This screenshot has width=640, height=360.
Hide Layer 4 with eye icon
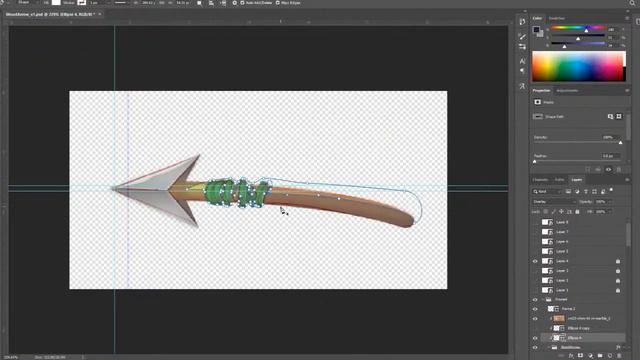(535, 261)
